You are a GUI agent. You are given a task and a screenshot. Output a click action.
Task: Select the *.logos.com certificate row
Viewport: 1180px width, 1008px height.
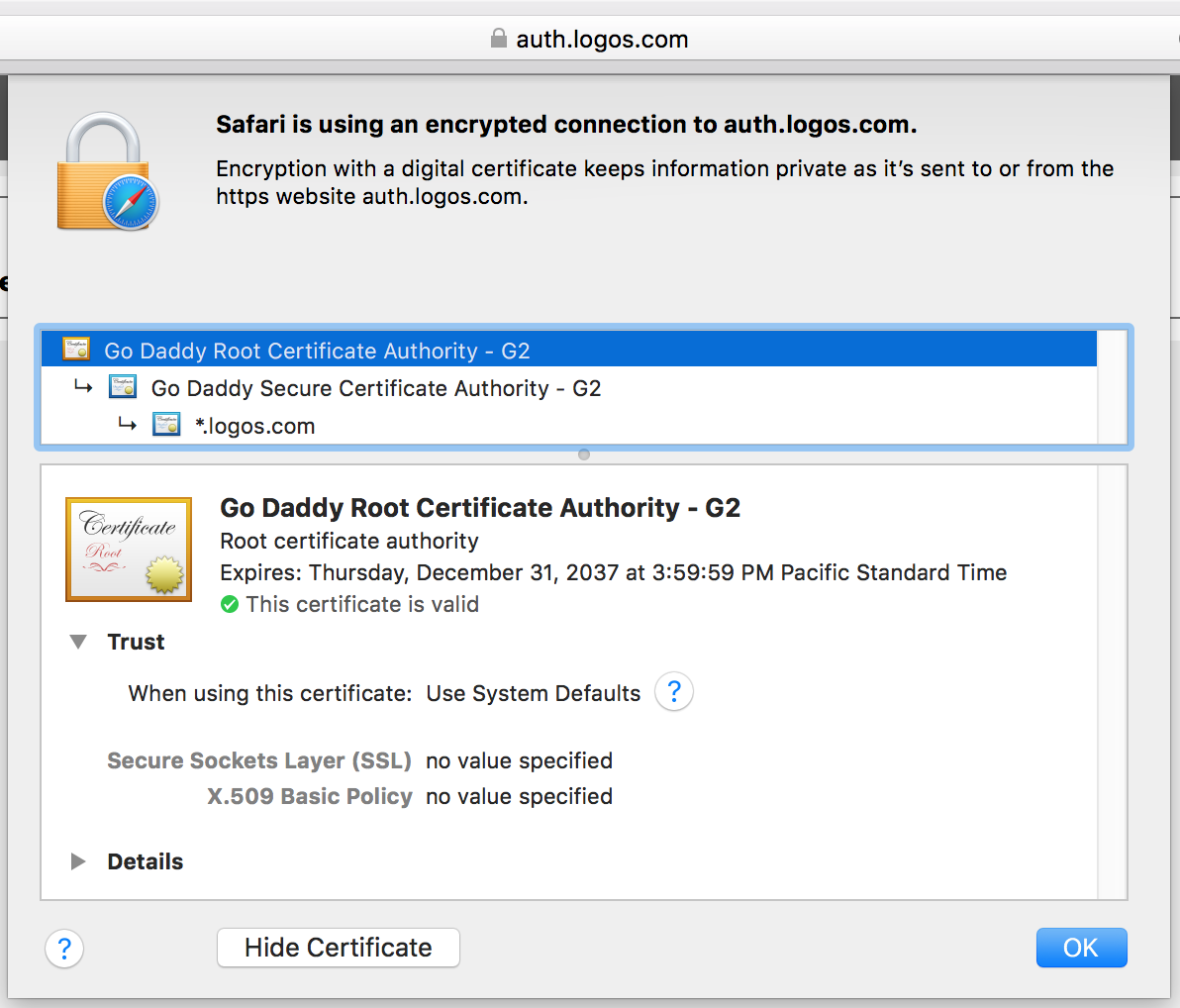(x=569, y=426)
